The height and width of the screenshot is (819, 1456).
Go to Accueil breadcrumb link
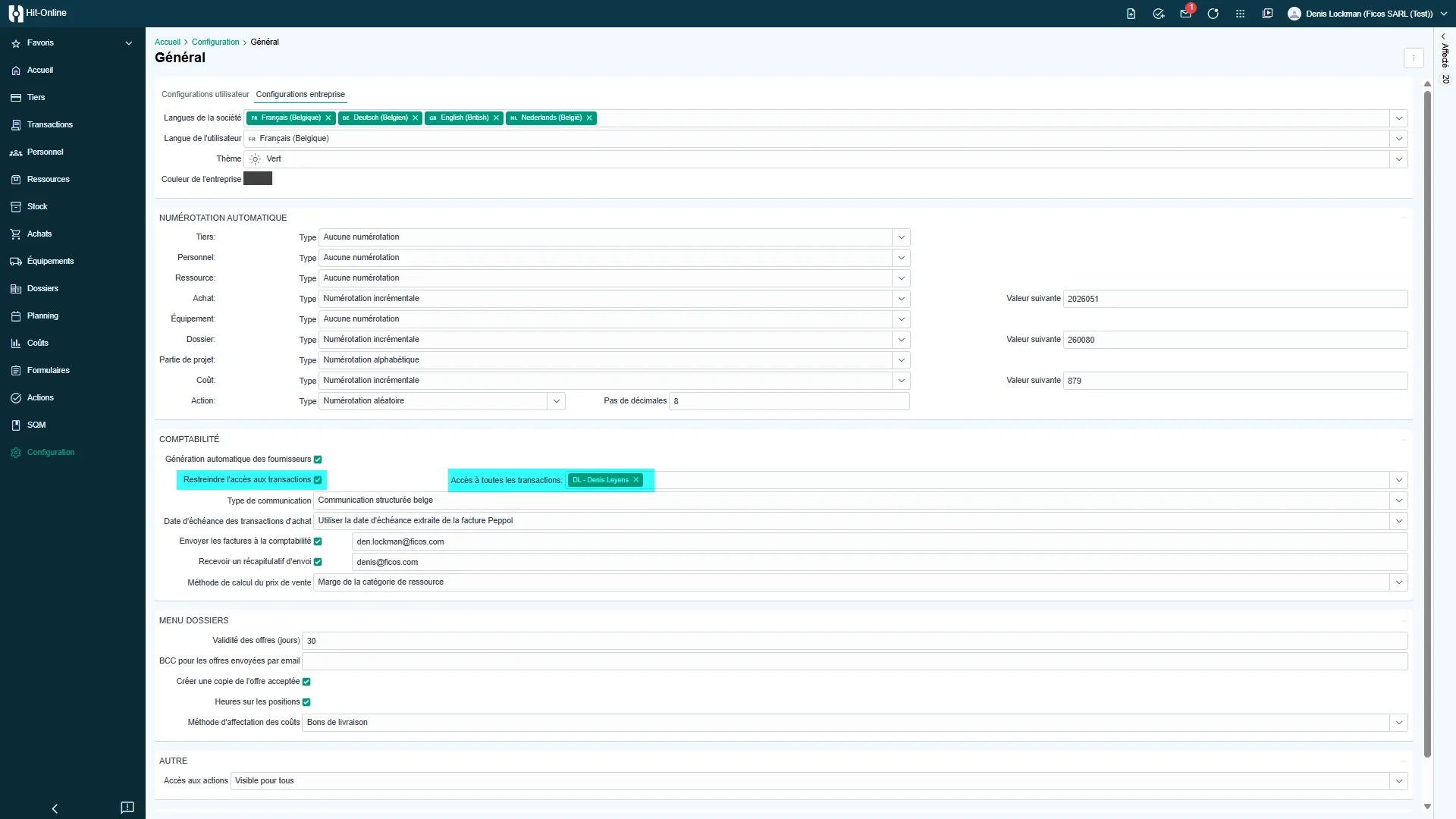(x=168, y=42)
